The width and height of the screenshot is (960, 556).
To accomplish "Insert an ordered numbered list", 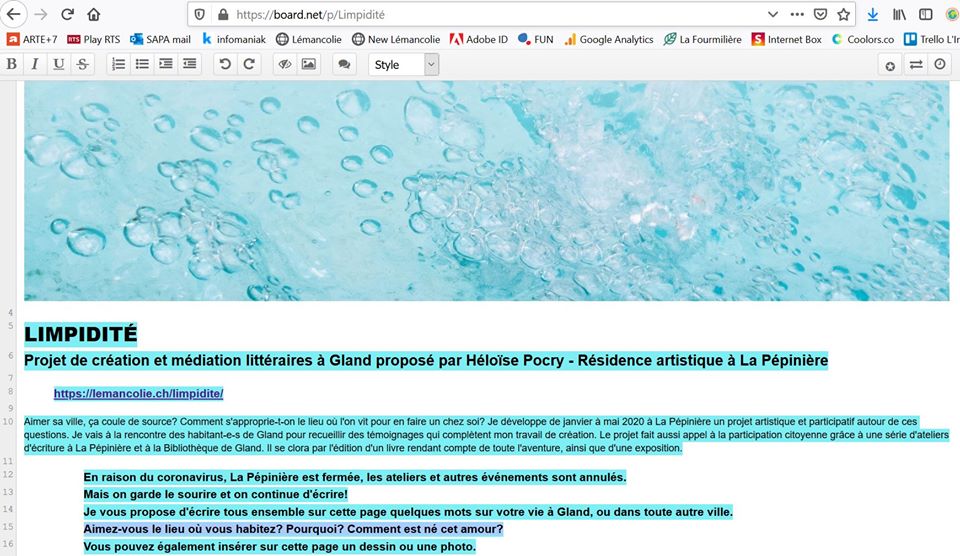I will pos(119,64).
